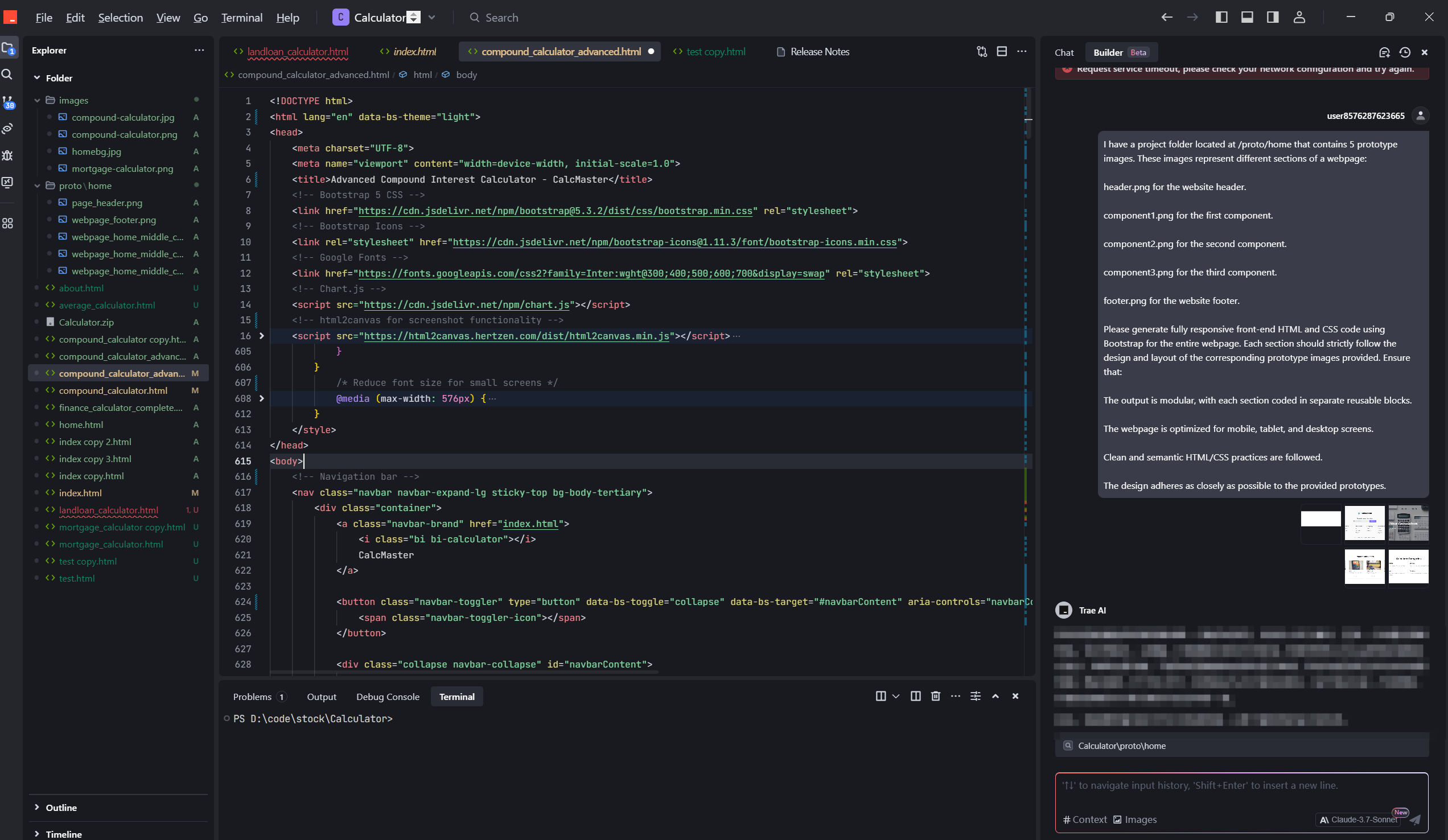The height and width of the screenshot is (840, 1448).
Task: Open the new terminal dropdown arrow
Action: (895, 696)
